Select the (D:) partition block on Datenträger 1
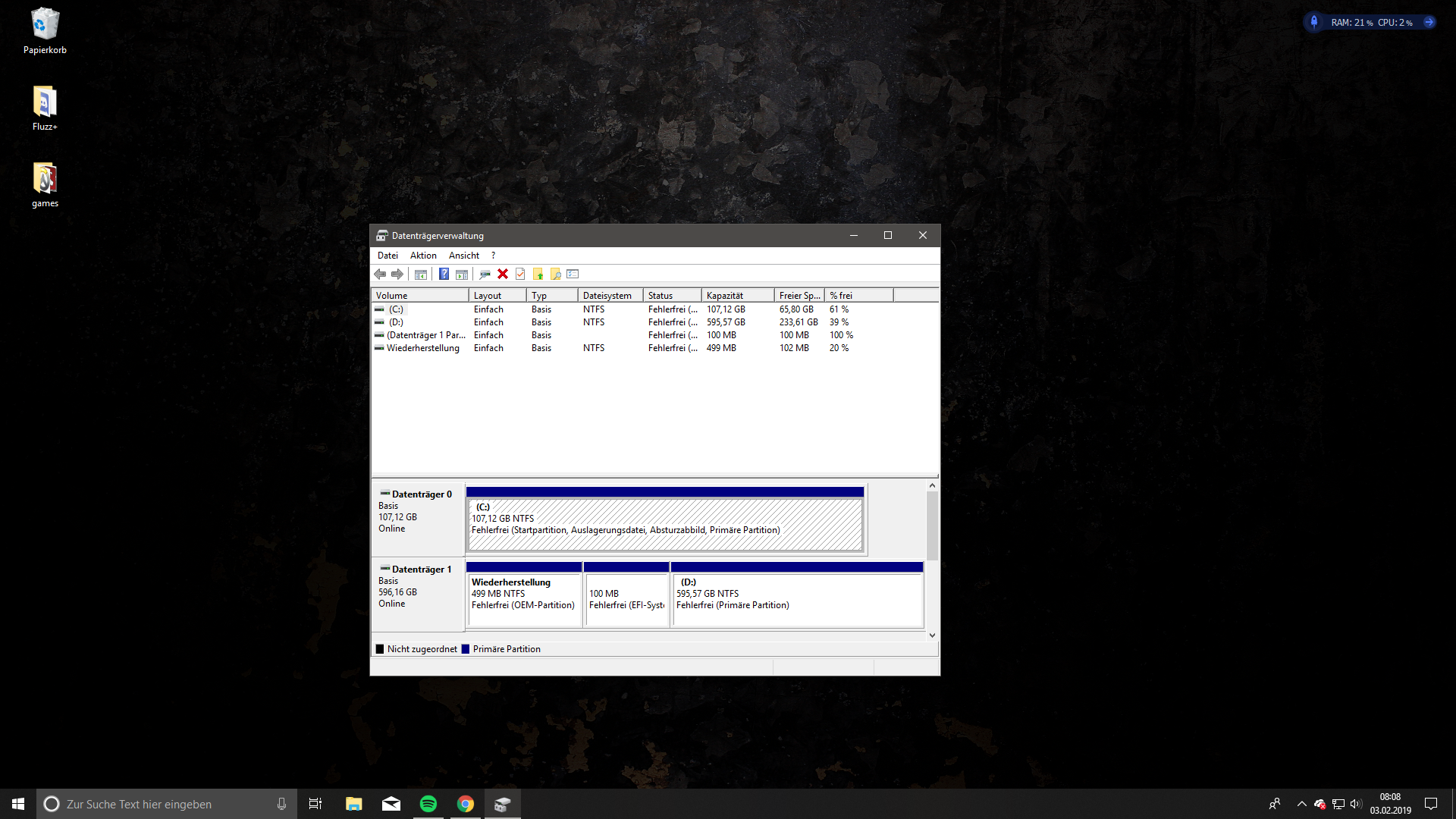1456x819 pixels. 796,599
